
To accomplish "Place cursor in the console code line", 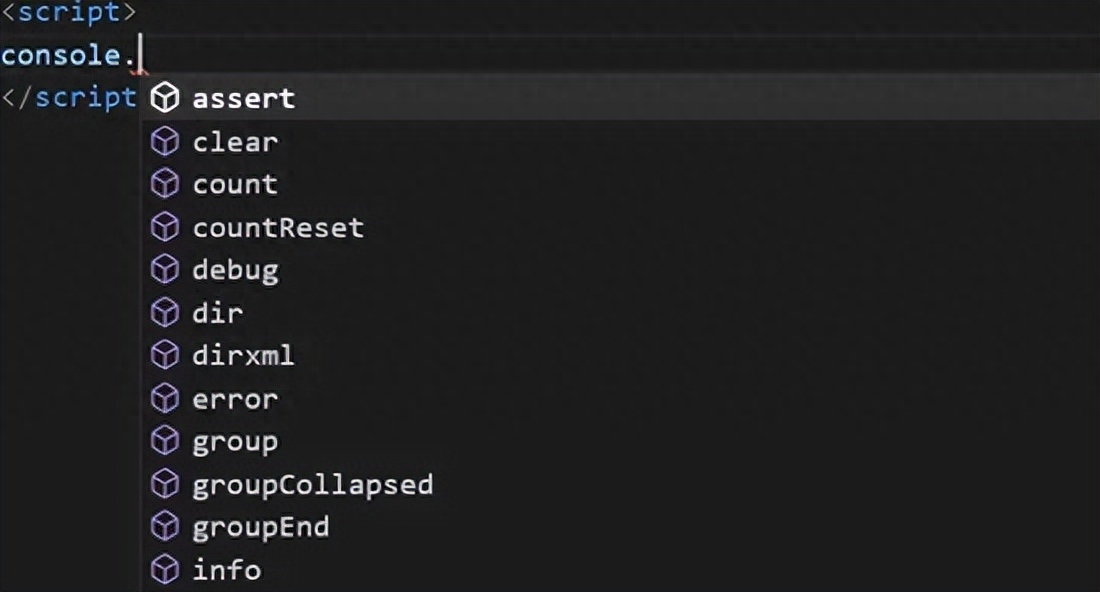I will point(550,55).
